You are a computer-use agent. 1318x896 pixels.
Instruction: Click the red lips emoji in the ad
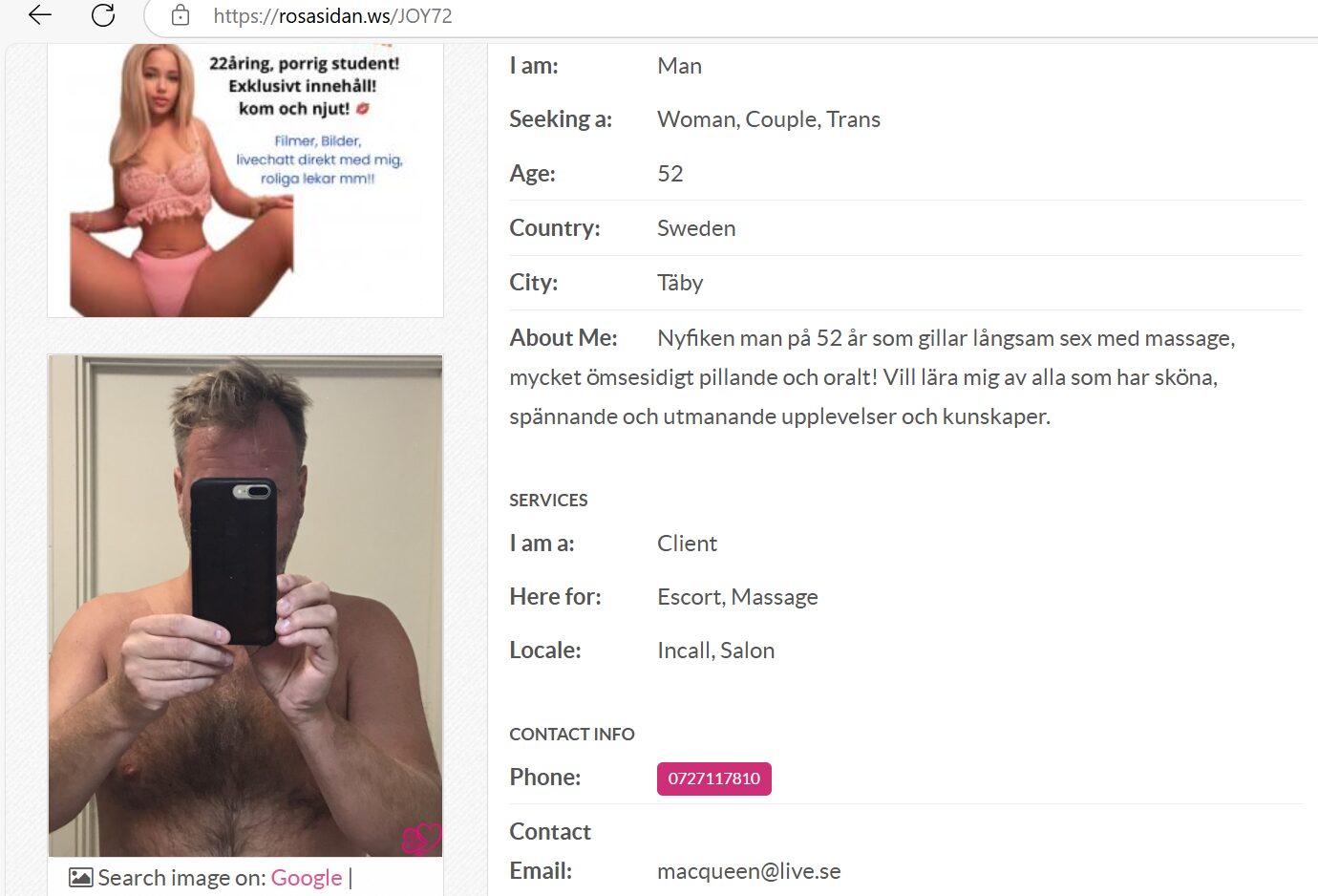coord(362,108)
